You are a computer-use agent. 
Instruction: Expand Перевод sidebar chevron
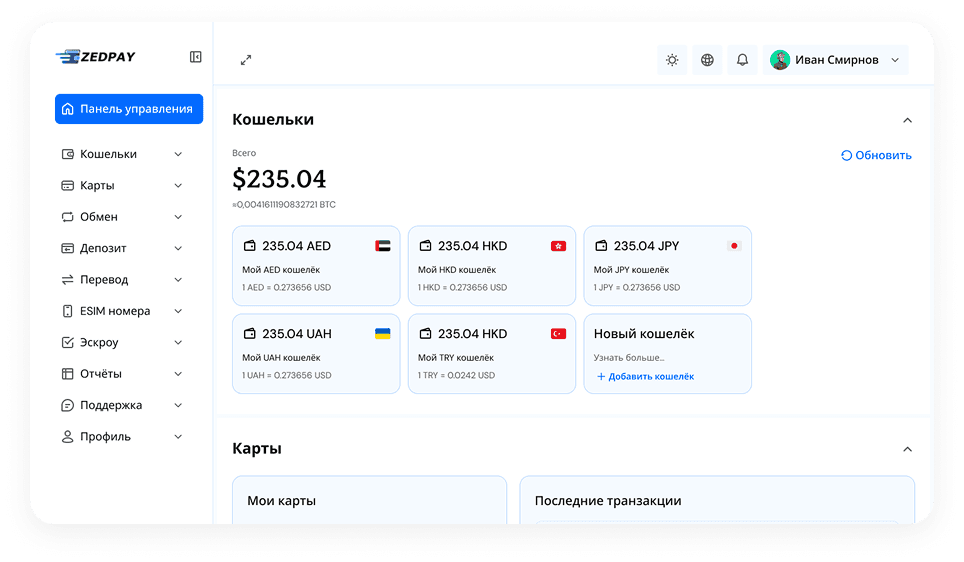pos(178,280)
